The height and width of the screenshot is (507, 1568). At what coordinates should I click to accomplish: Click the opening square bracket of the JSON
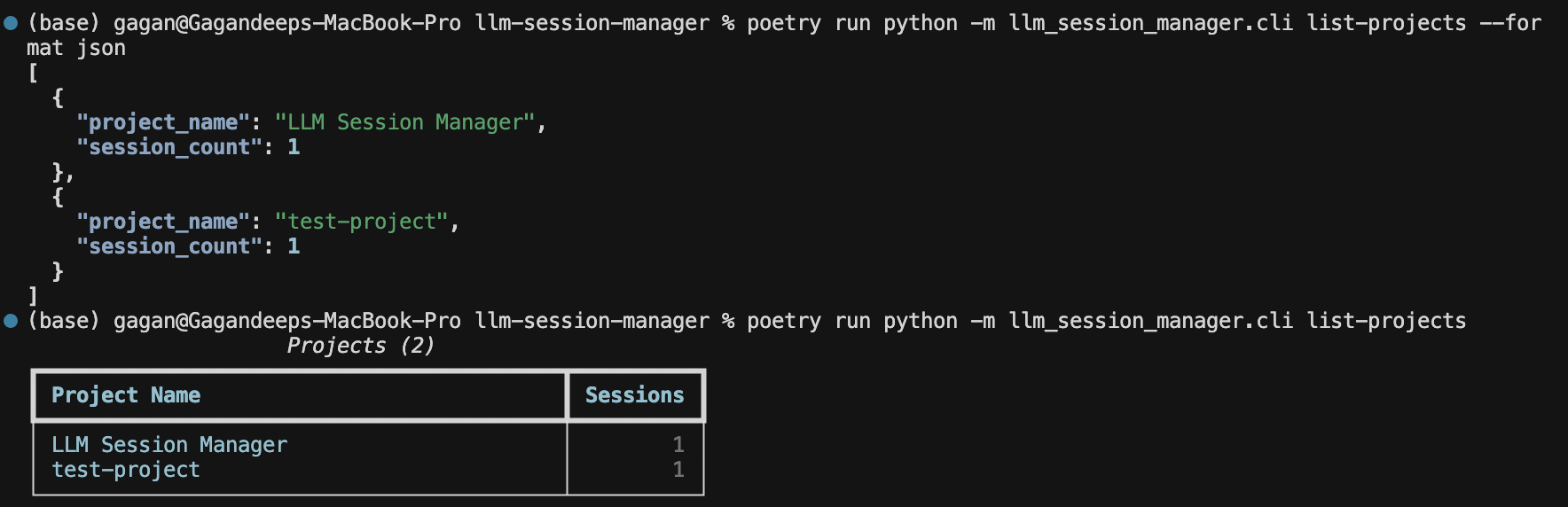click(33, 73)
